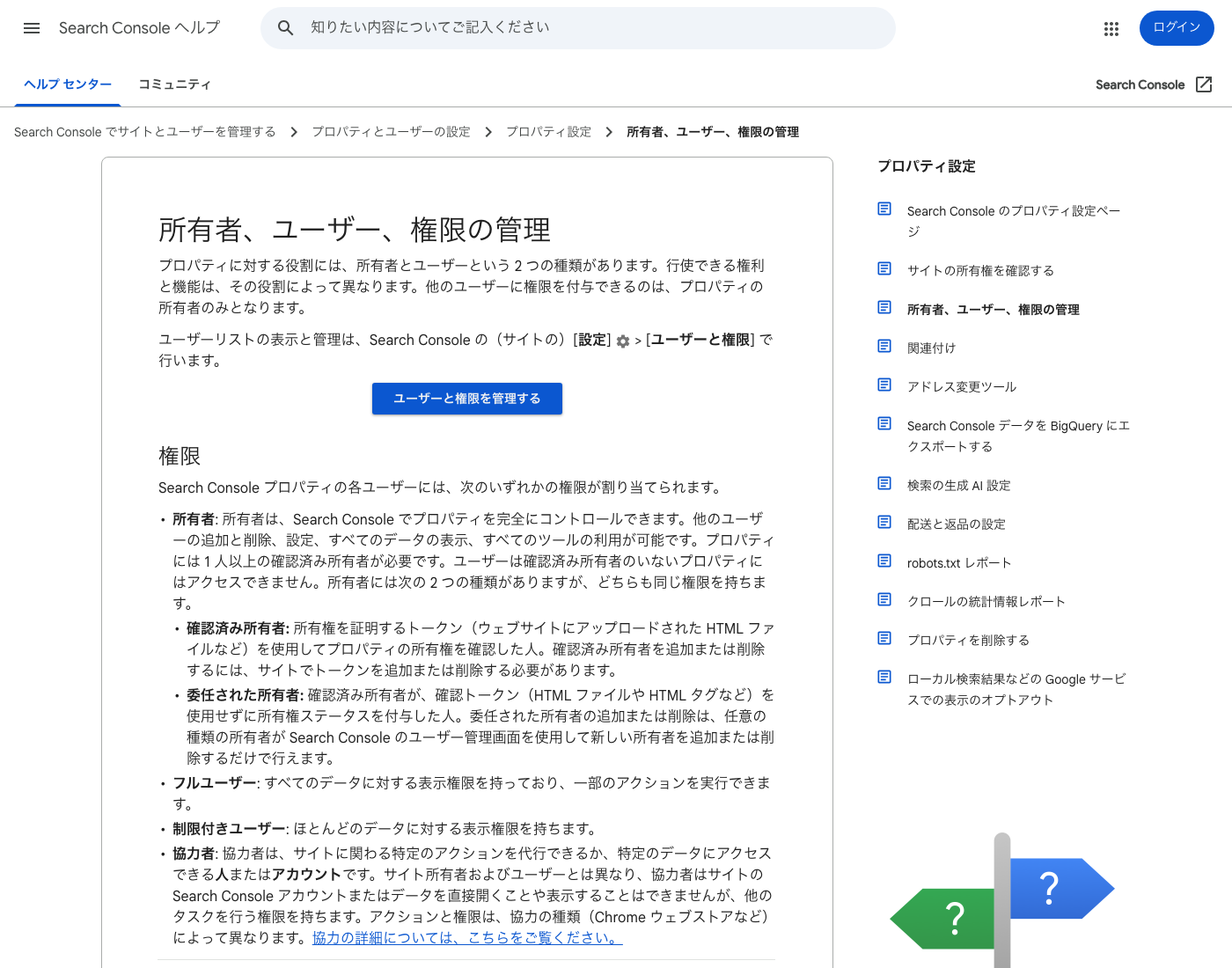Open sidebar link 所有者、ユーザー、権限の管理
The width and height of the screenshot is (1232, 968).
click(x=993, y=310)
